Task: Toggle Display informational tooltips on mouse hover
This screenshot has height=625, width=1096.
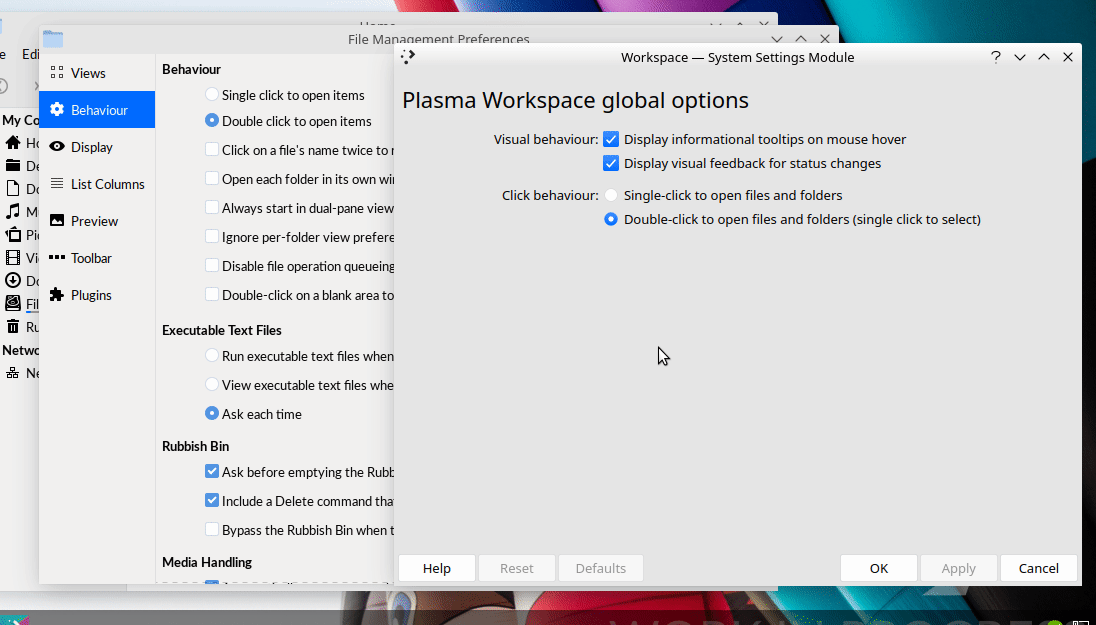Action: pos(756,139)
